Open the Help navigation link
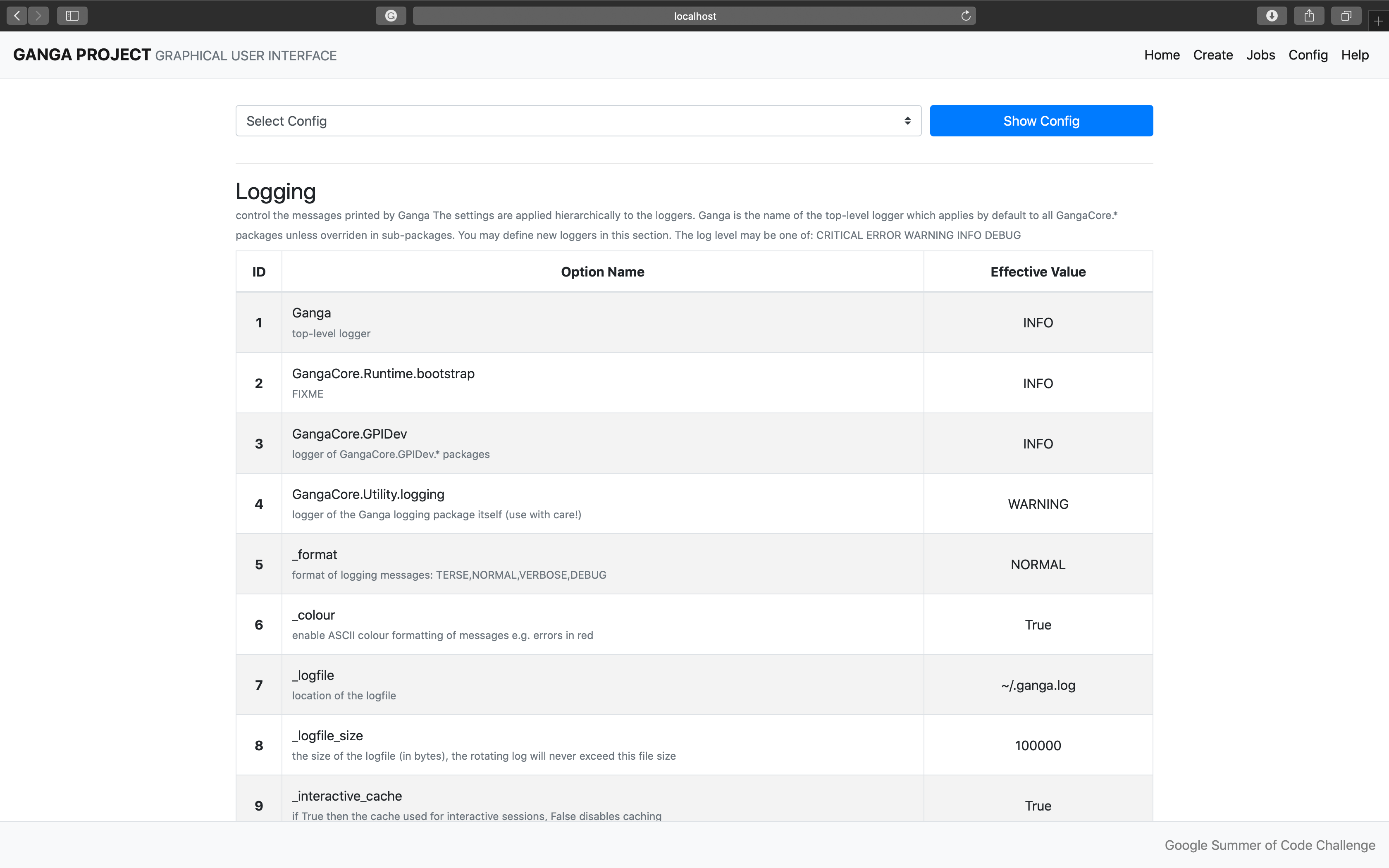The width and height of the screenshot is (1389, 868). (x=1355, y=55)
